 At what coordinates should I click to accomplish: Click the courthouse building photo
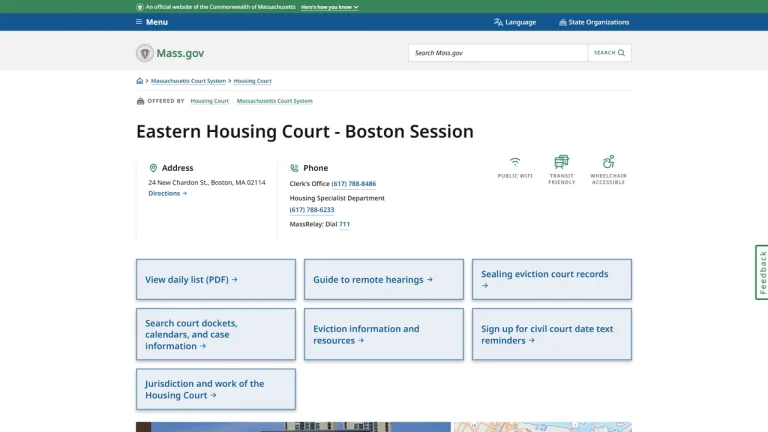[293, 427]
